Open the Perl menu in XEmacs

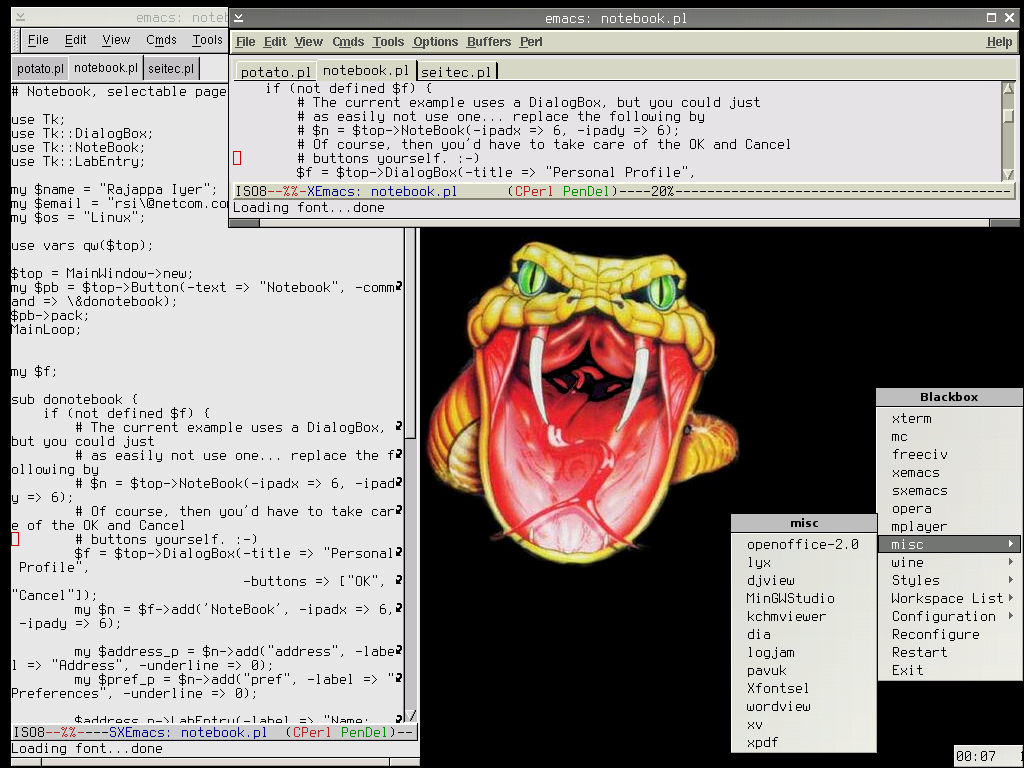point(531,42)
